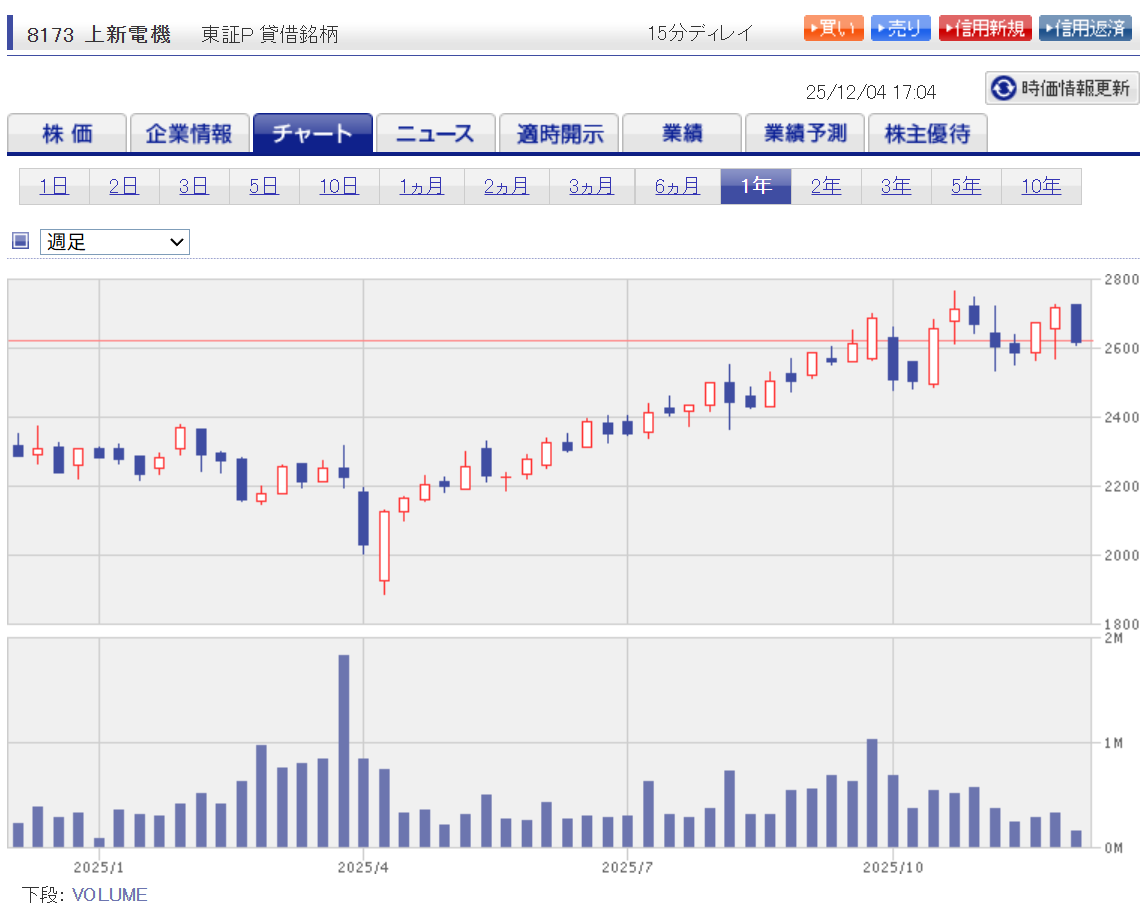1148x913 pixels.
Task: Open 信用新規 margin order button
Action: tap(984, 28)
